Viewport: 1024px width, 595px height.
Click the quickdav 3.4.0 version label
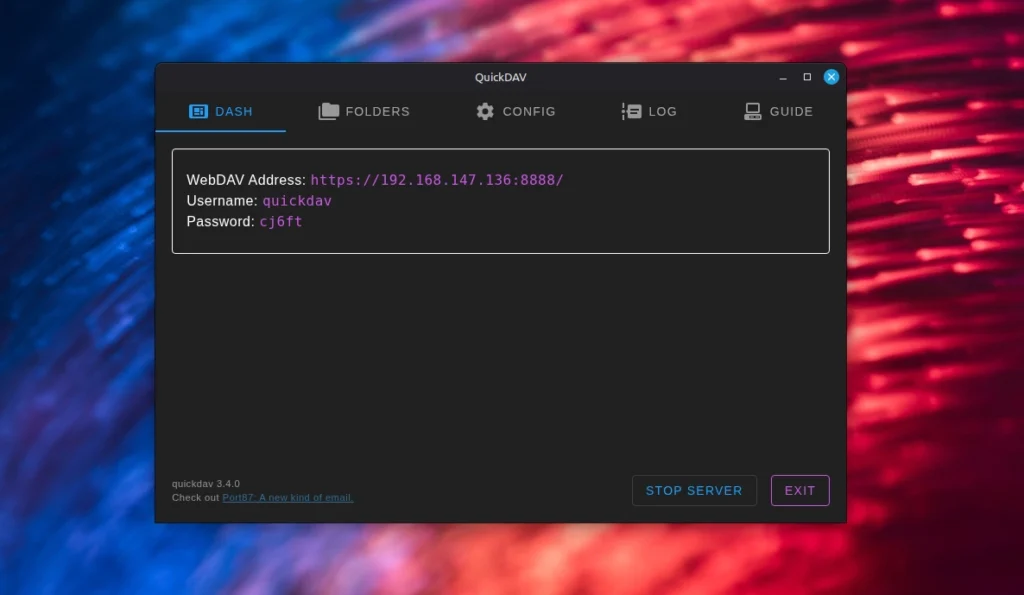point(207,483)
